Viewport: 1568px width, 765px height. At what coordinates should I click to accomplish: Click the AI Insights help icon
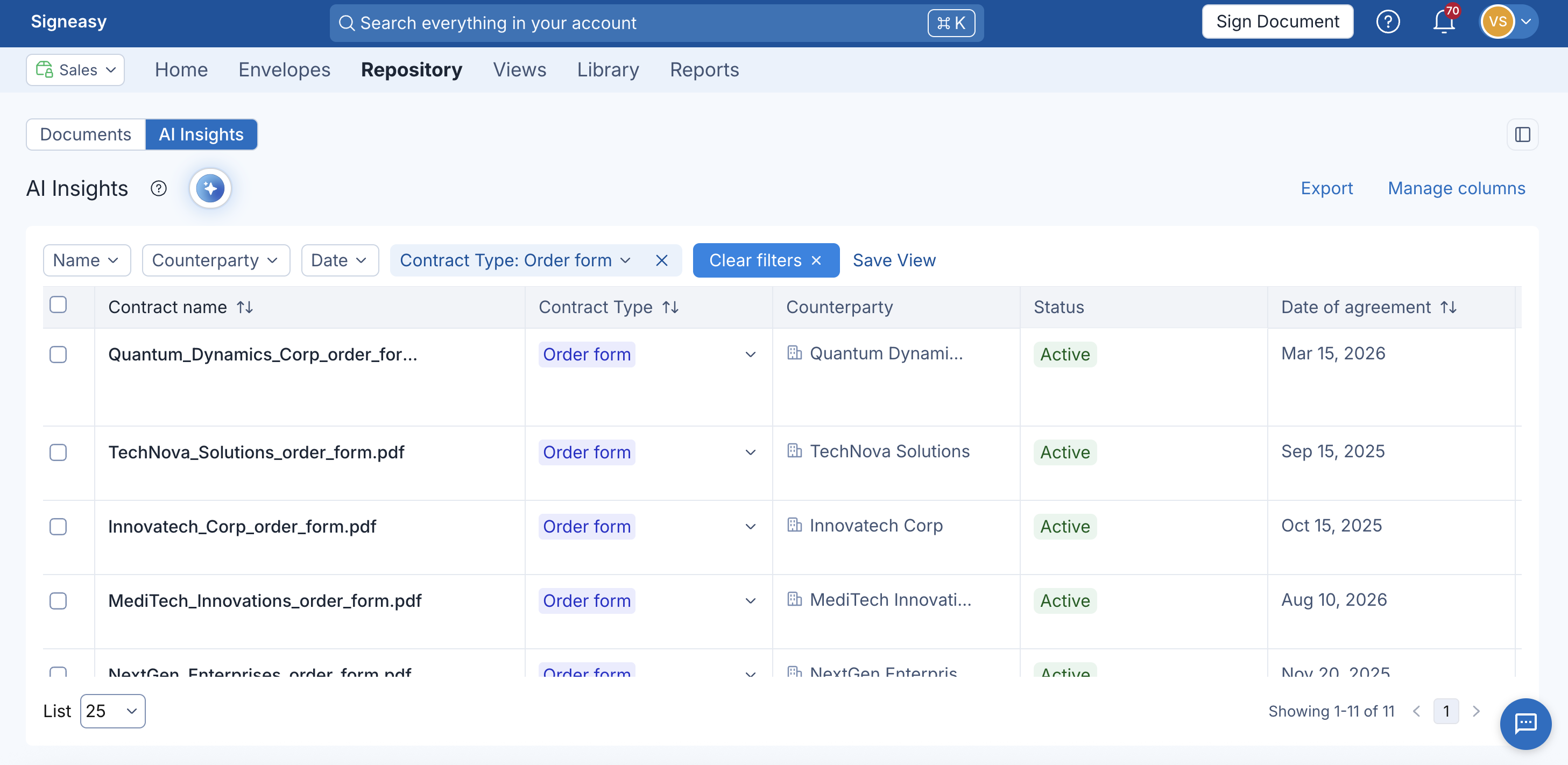[158, 189]
